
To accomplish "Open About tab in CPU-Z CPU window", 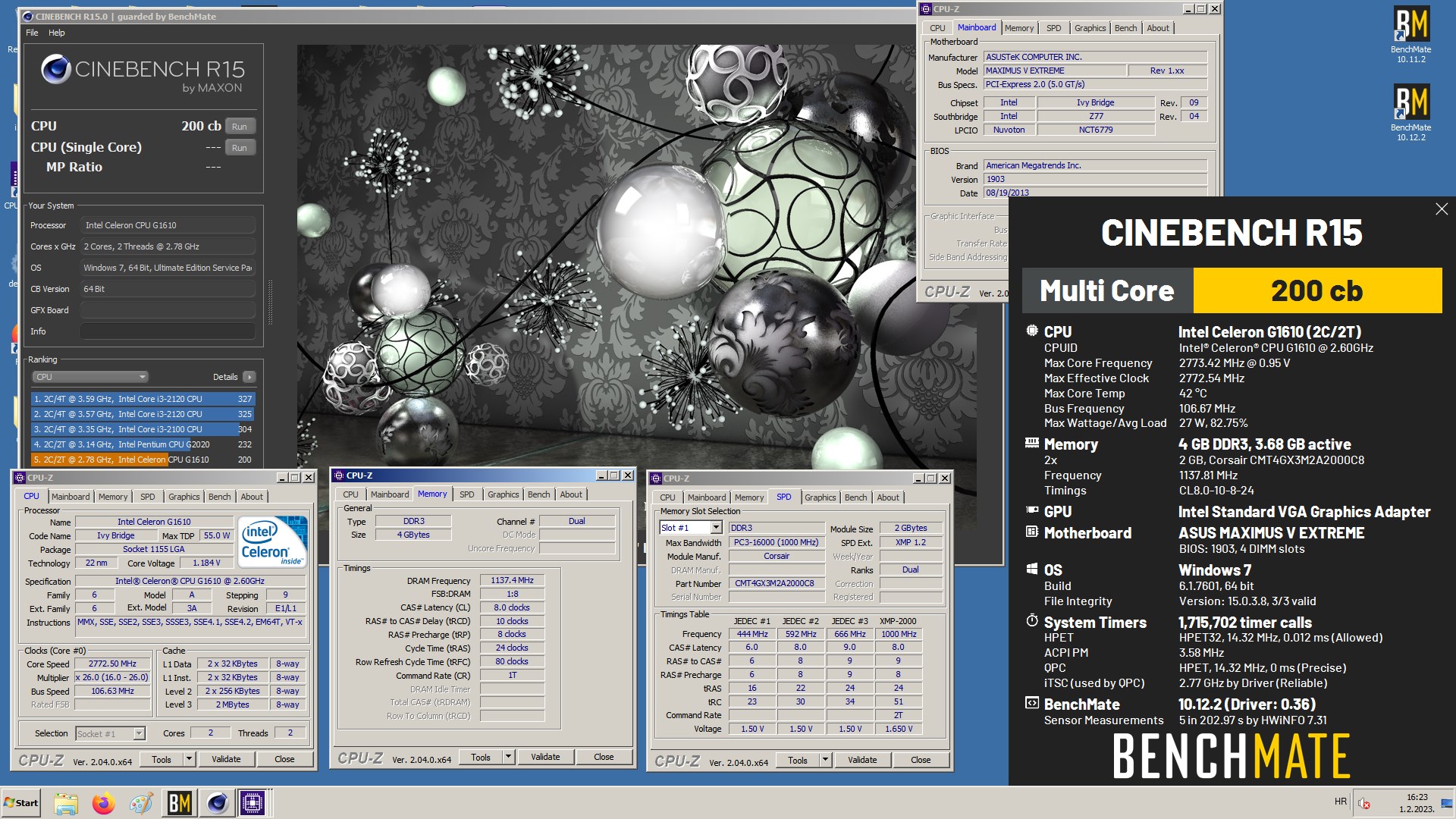I will (x=252, y=497).
